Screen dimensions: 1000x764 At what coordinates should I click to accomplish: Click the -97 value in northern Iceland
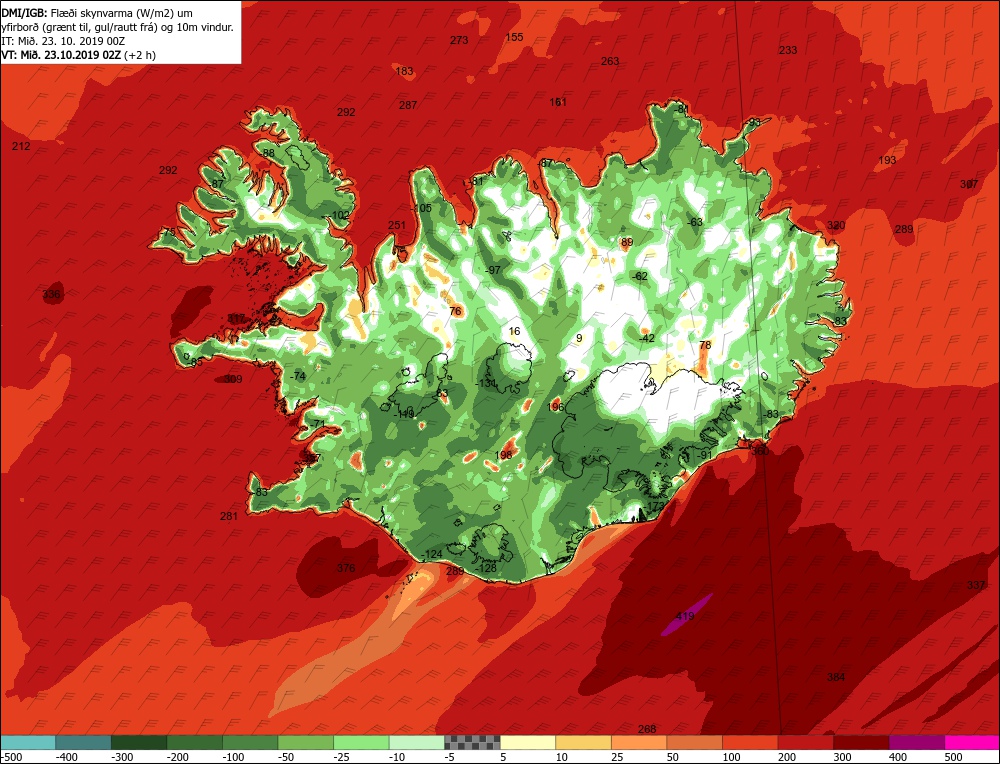click(x=493, y=270)
